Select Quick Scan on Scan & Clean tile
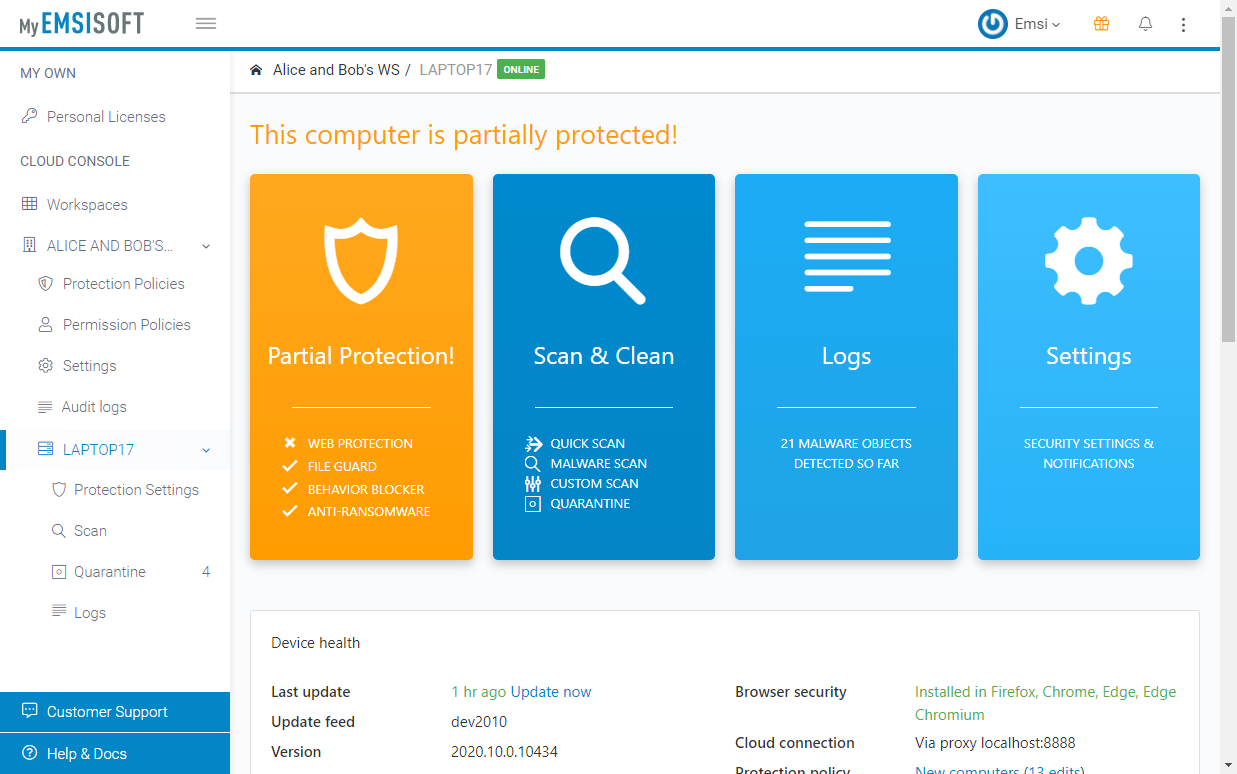The image size is (1237, 774). click(x=588, y=444)
